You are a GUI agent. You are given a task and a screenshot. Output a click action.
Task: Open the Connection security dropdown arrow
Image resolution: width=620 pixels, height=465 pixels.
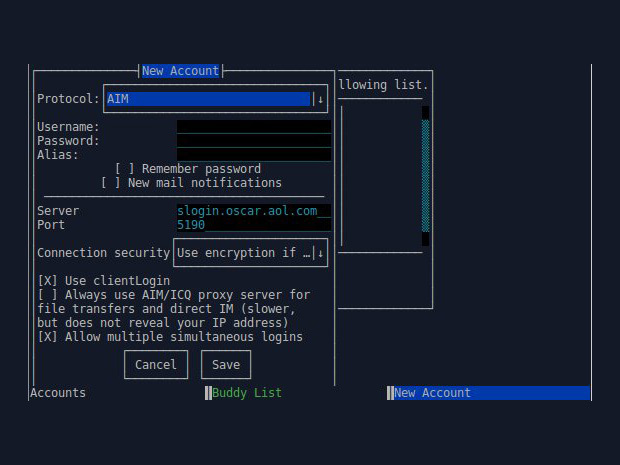click(320, 253)
